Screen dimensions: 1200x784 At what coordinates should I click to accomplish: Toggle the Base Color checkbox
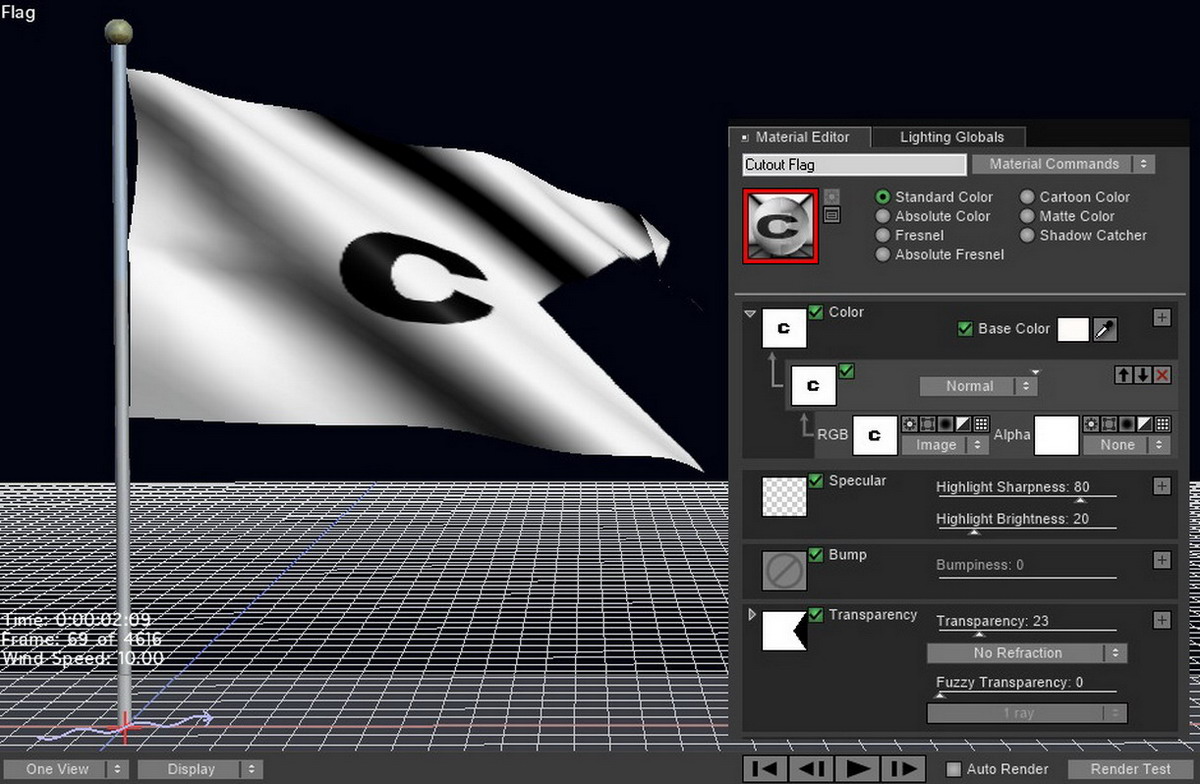pos(965,328)
